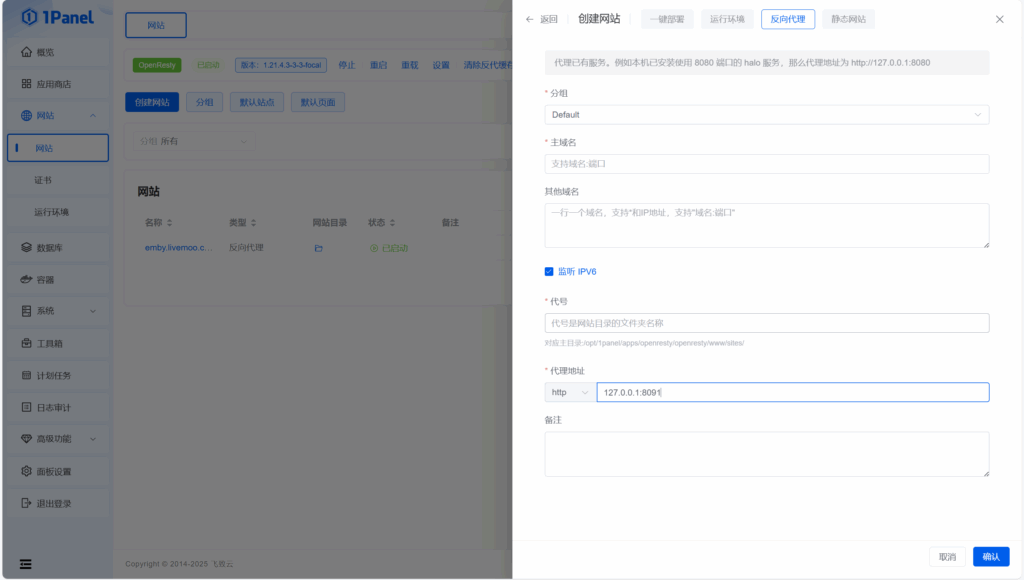Switch to the 一键部署 tab
Screen dimensions: 1024x580
[x=666, y=19]
